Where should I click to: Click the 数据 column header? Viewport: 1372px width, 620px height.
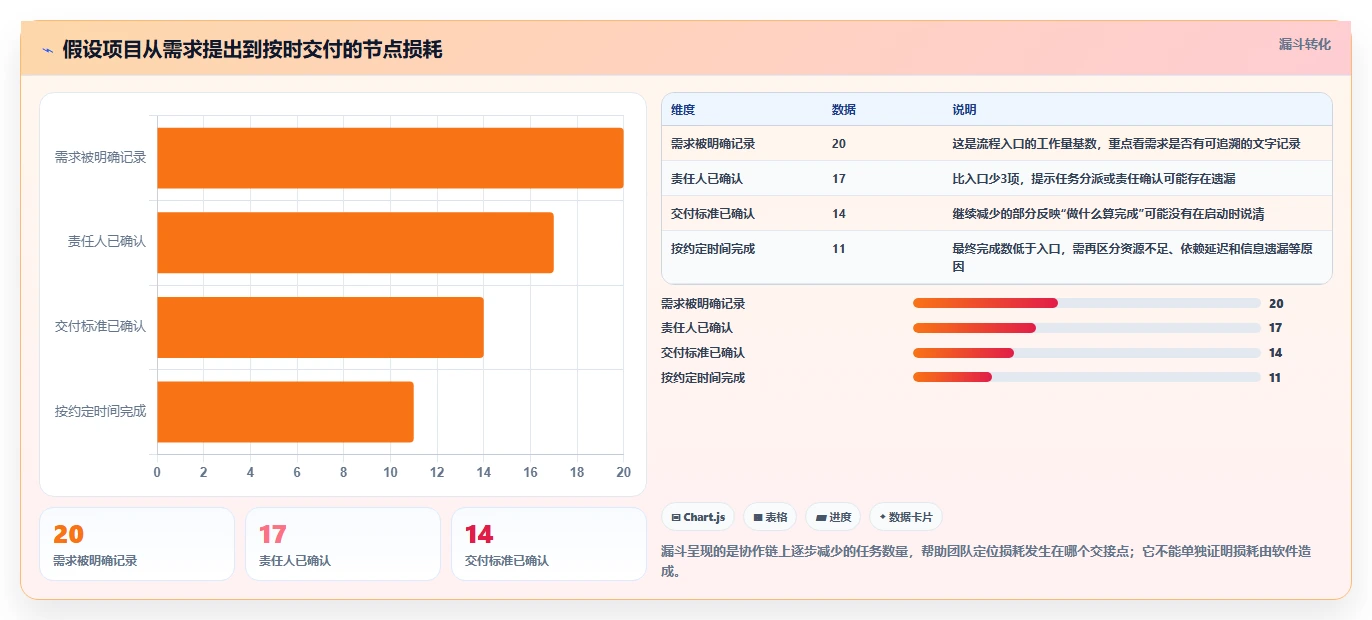coord(843,110)
